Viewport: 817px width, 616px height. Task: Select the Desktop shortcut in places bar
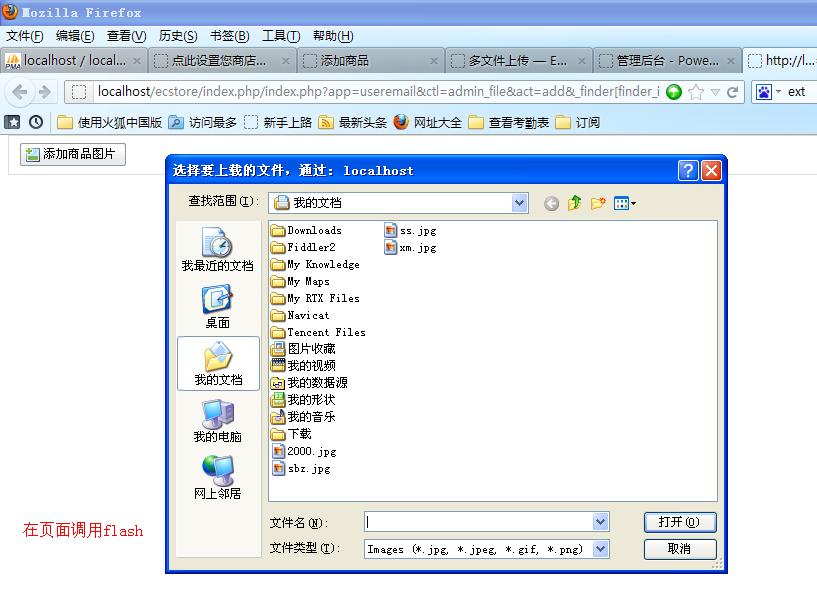[x=217, y=306]
